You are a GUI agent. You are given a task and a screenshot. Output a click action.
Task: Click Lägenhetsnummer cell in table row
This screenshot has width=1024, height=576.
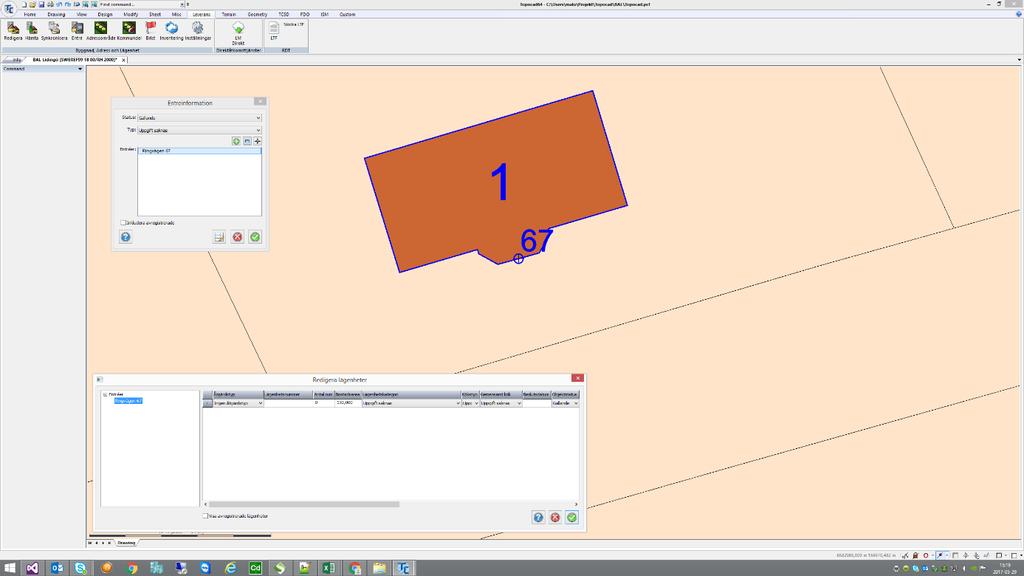288,404
